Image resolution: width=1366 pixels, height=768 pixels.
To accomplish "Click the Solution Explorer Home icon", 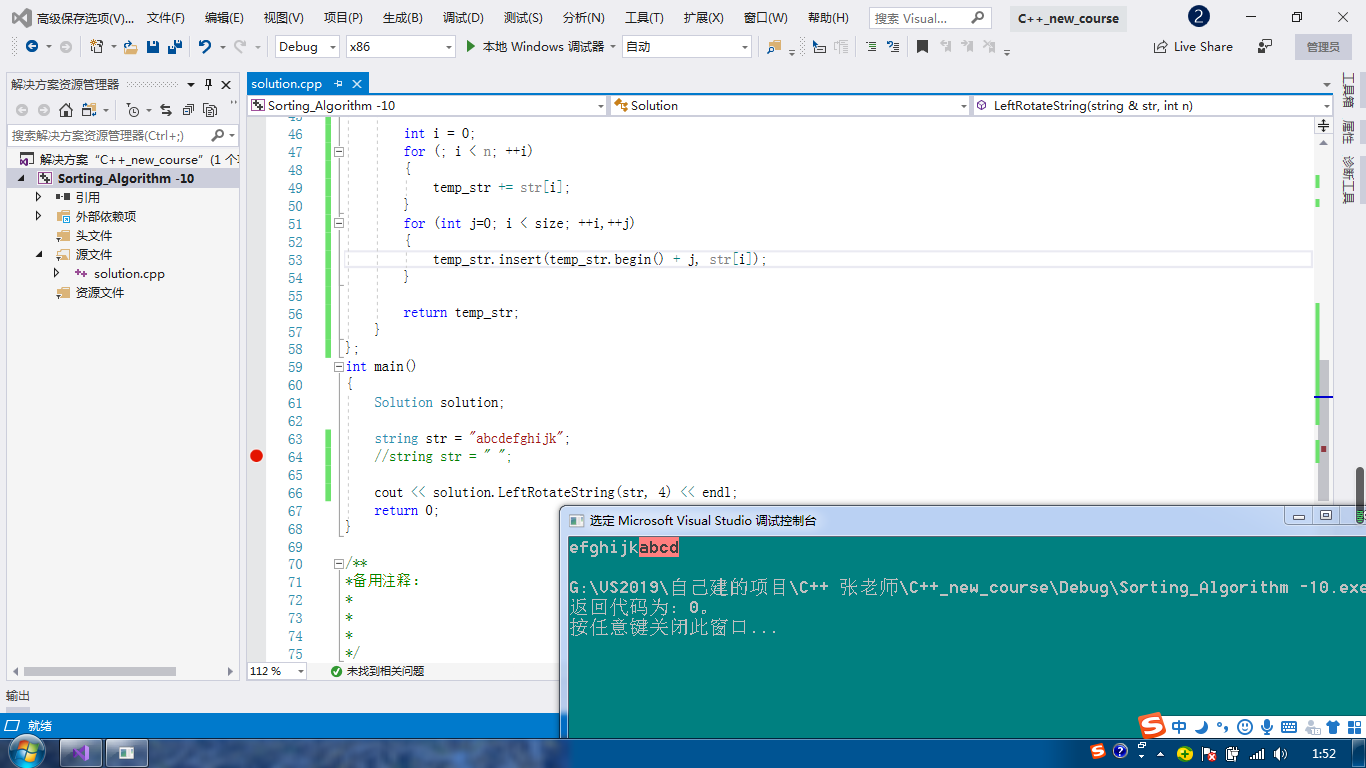I will click(66, 110).
